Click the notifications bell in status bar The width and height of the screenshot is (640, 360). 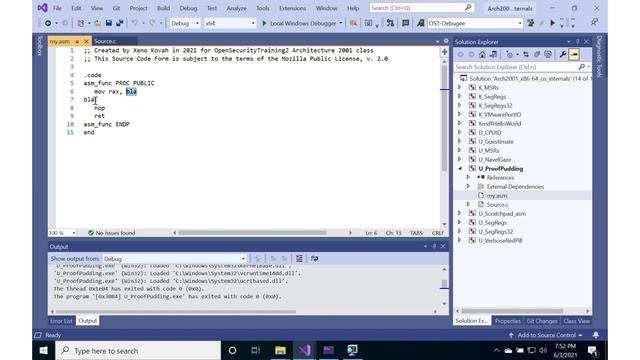[596, 335]
